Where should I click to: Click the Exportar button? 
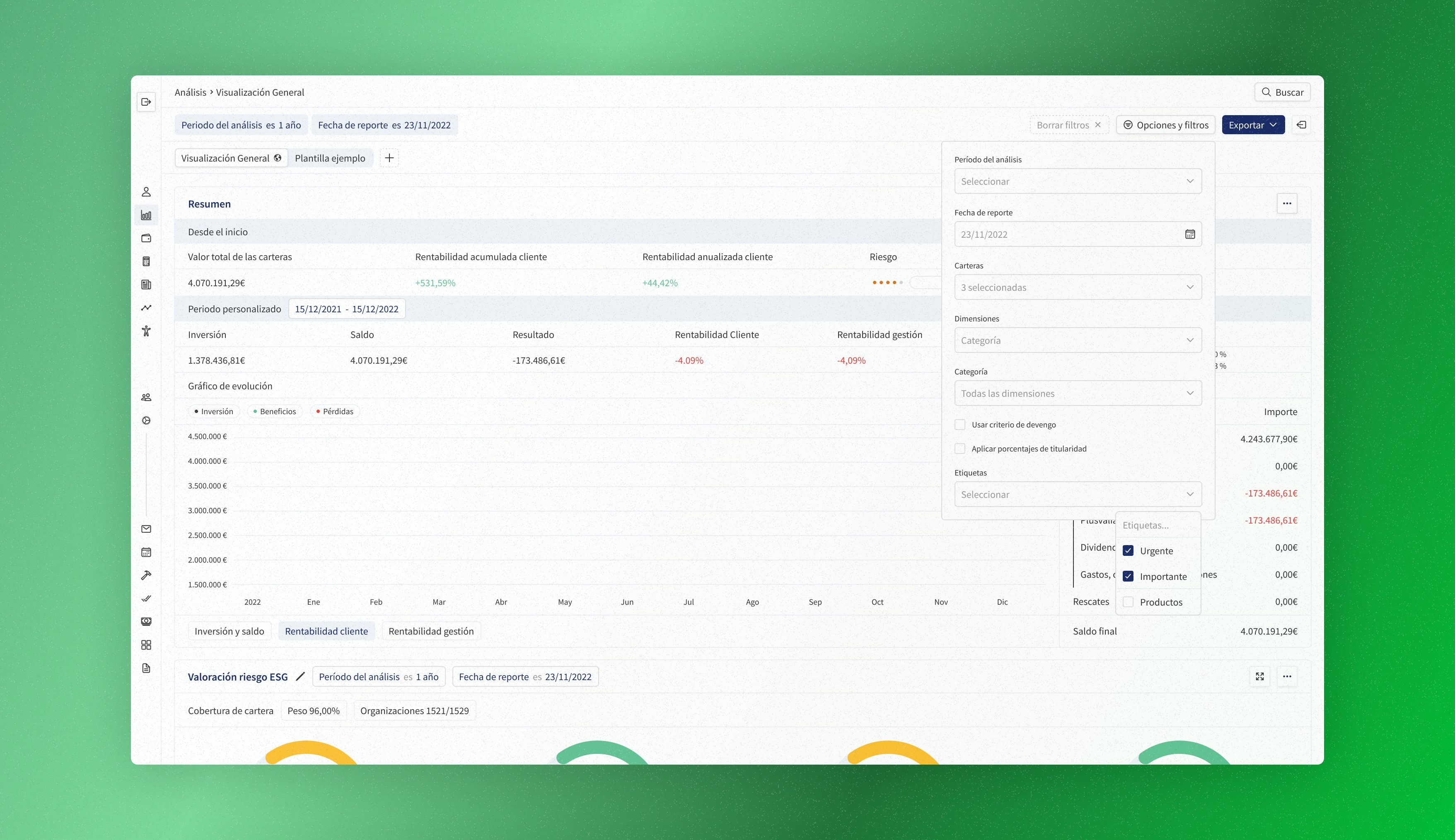(1253, 125)
